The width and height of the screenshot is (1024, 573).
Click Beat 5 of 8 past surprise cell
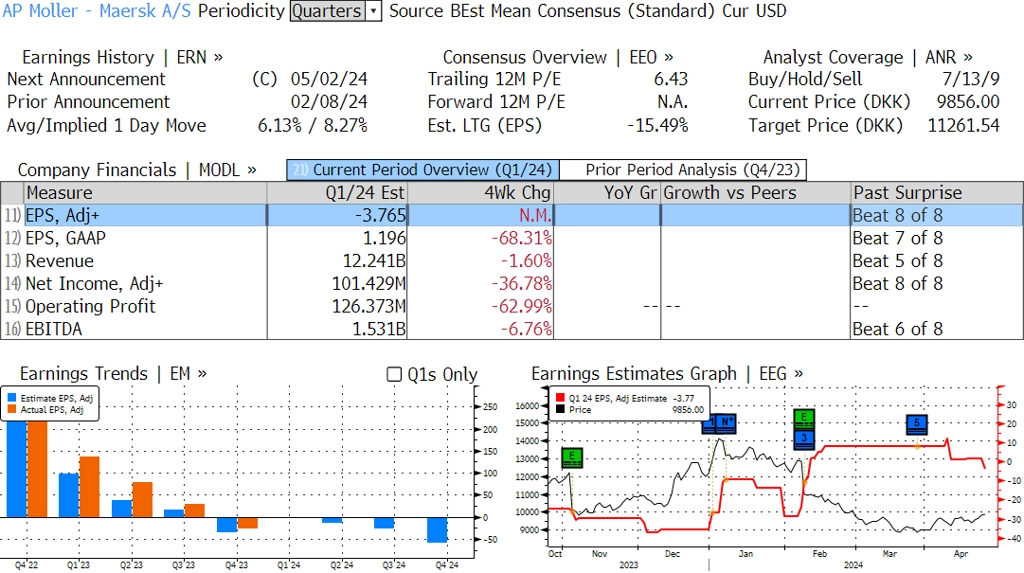[x=898, y=261]
